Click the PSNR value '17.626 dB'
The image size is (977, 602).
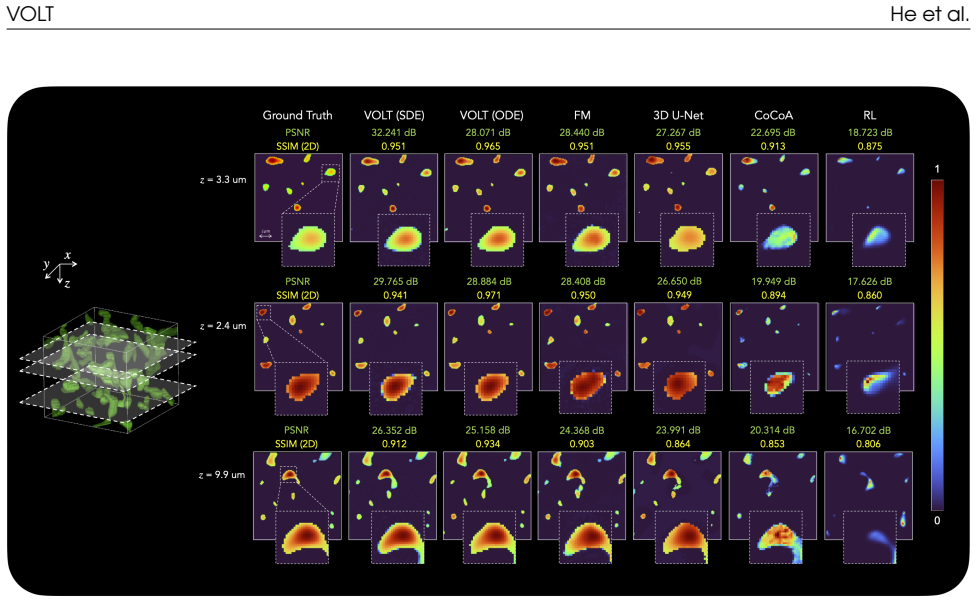[870, 281]
